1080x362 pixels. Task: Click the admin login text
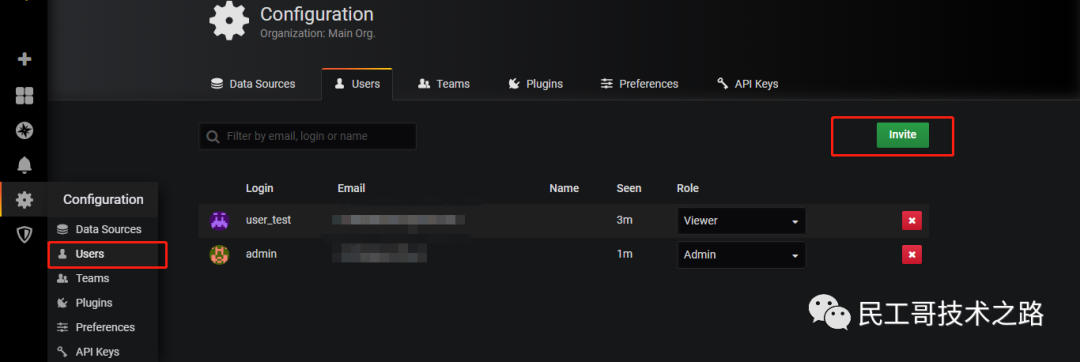coord(261,255)
